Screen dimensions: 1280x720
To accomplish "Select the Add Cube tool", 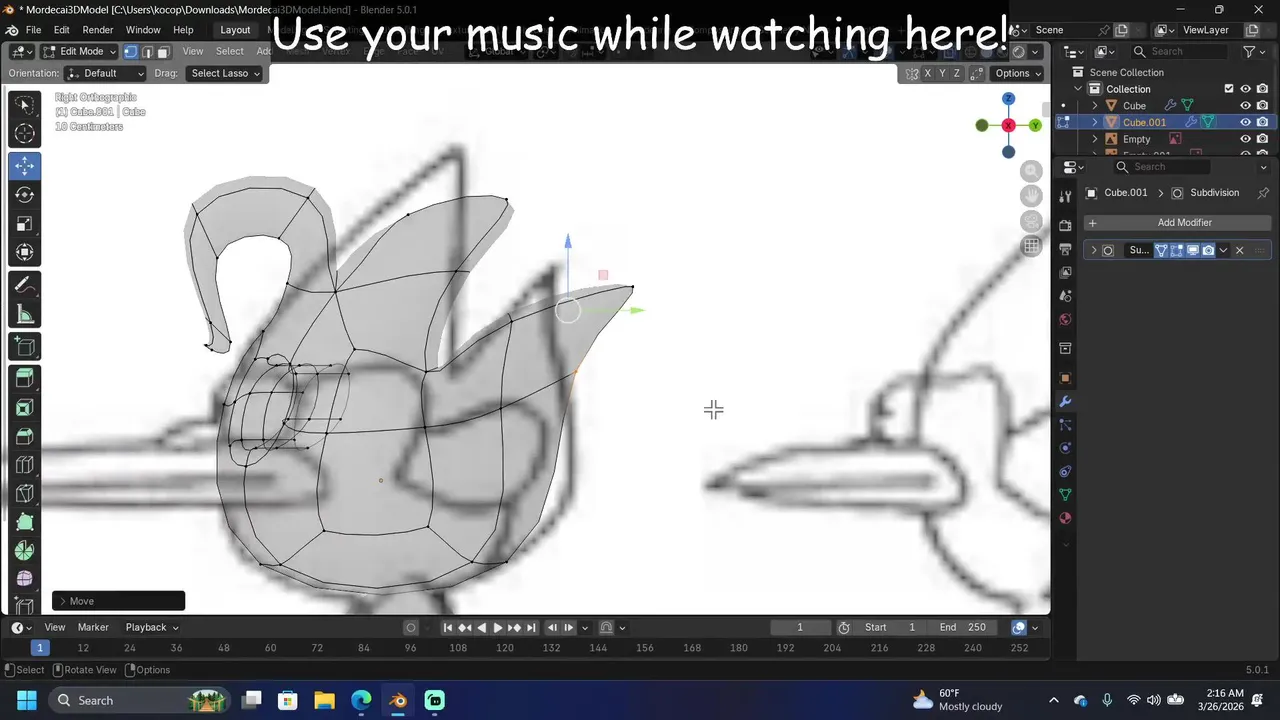I will (x=25, y=346).
